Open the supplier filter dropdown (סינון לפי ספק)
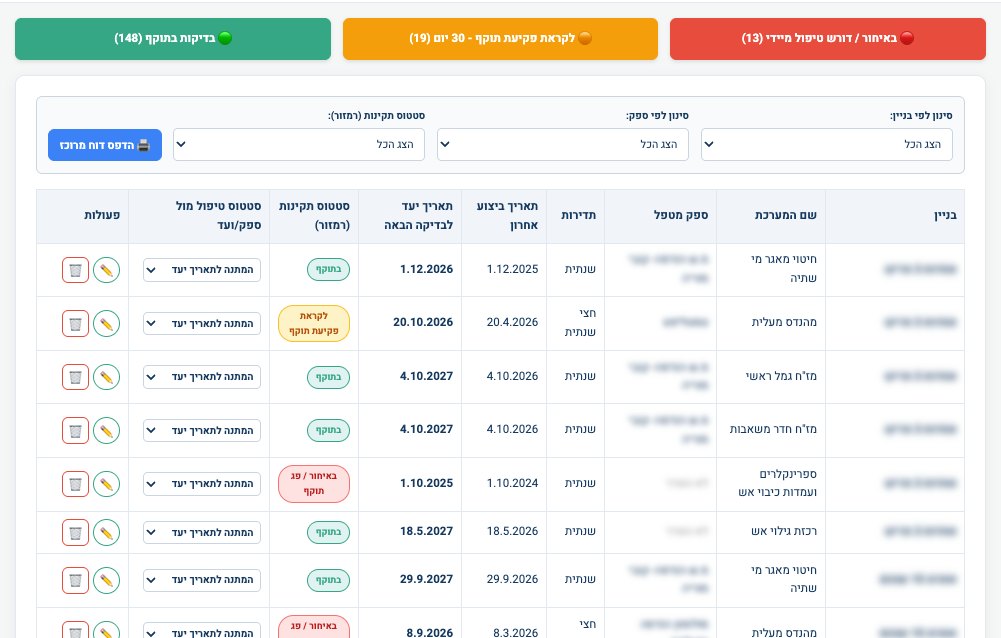 [x=562, y=144]
